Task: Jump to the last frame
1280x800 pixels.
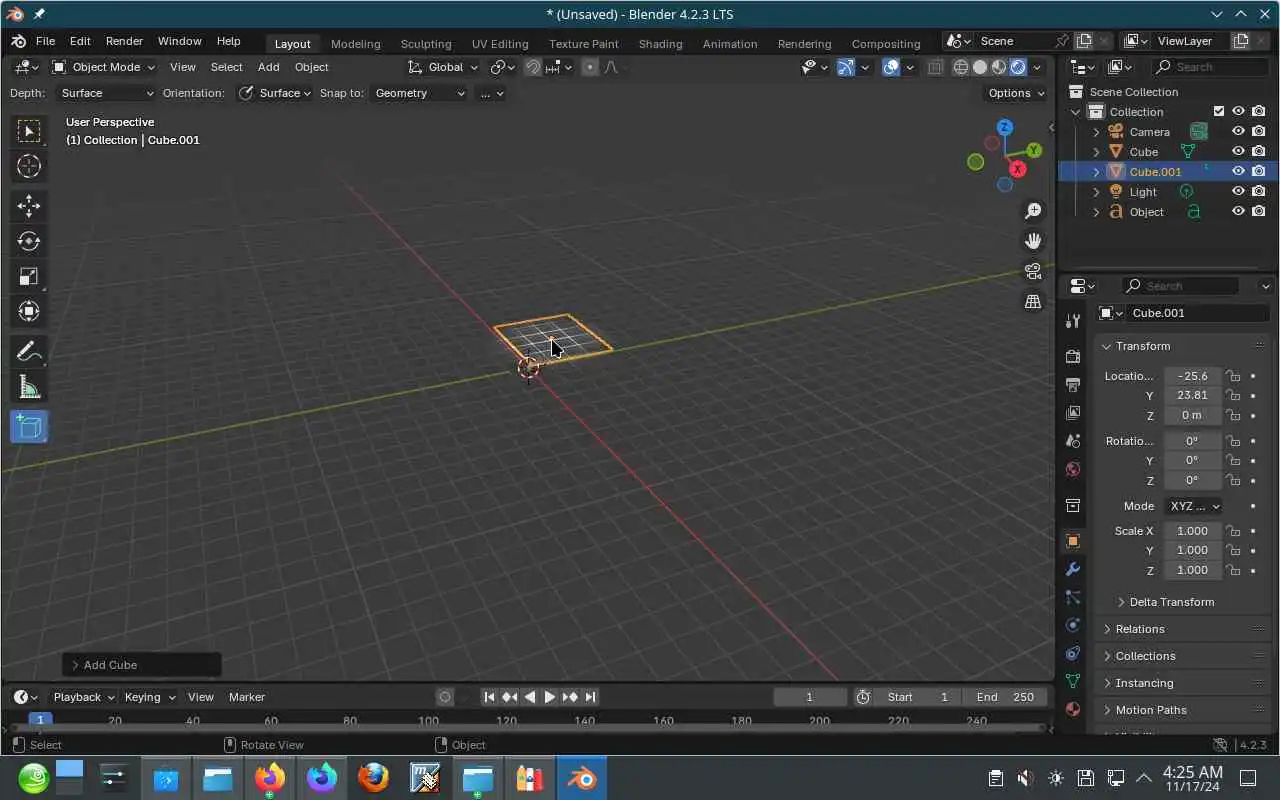Action: 590,697
